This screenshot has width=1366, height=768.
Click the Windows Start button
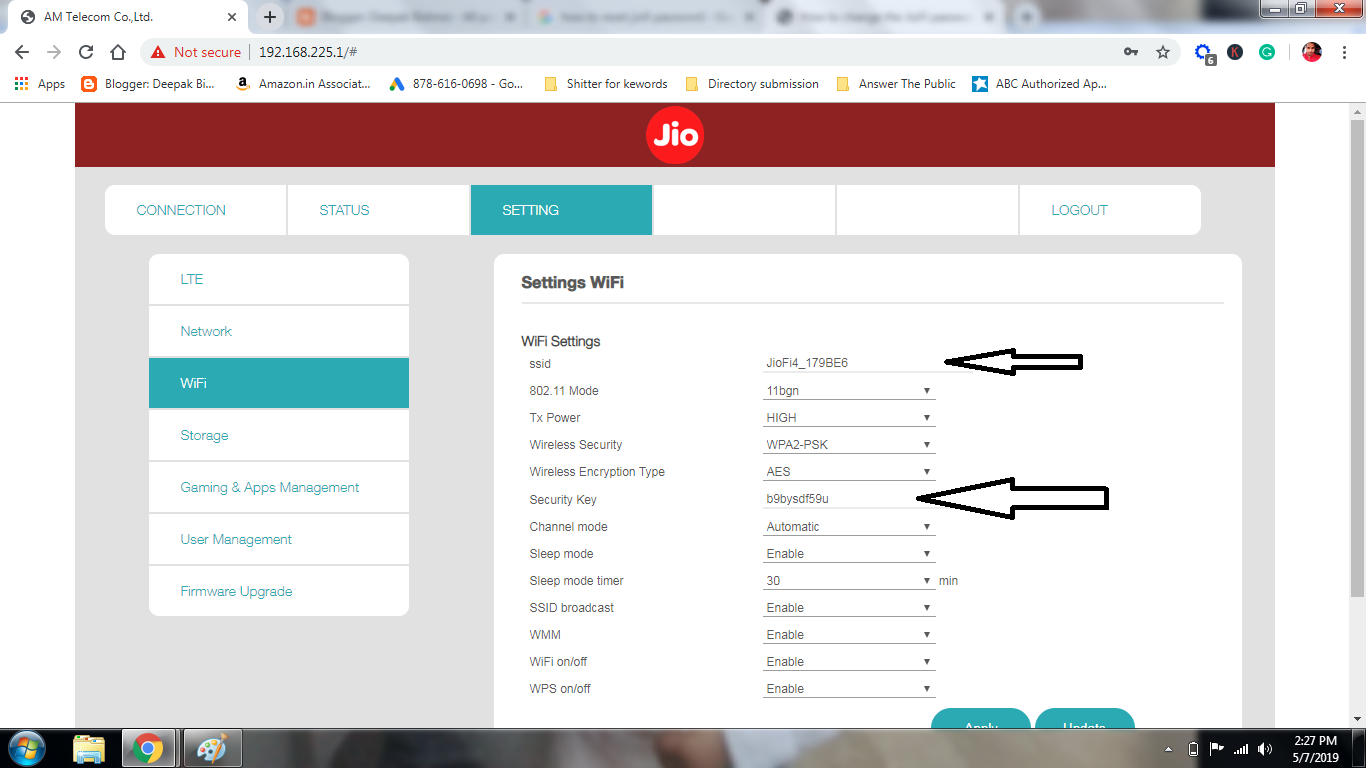pos(26,748)
